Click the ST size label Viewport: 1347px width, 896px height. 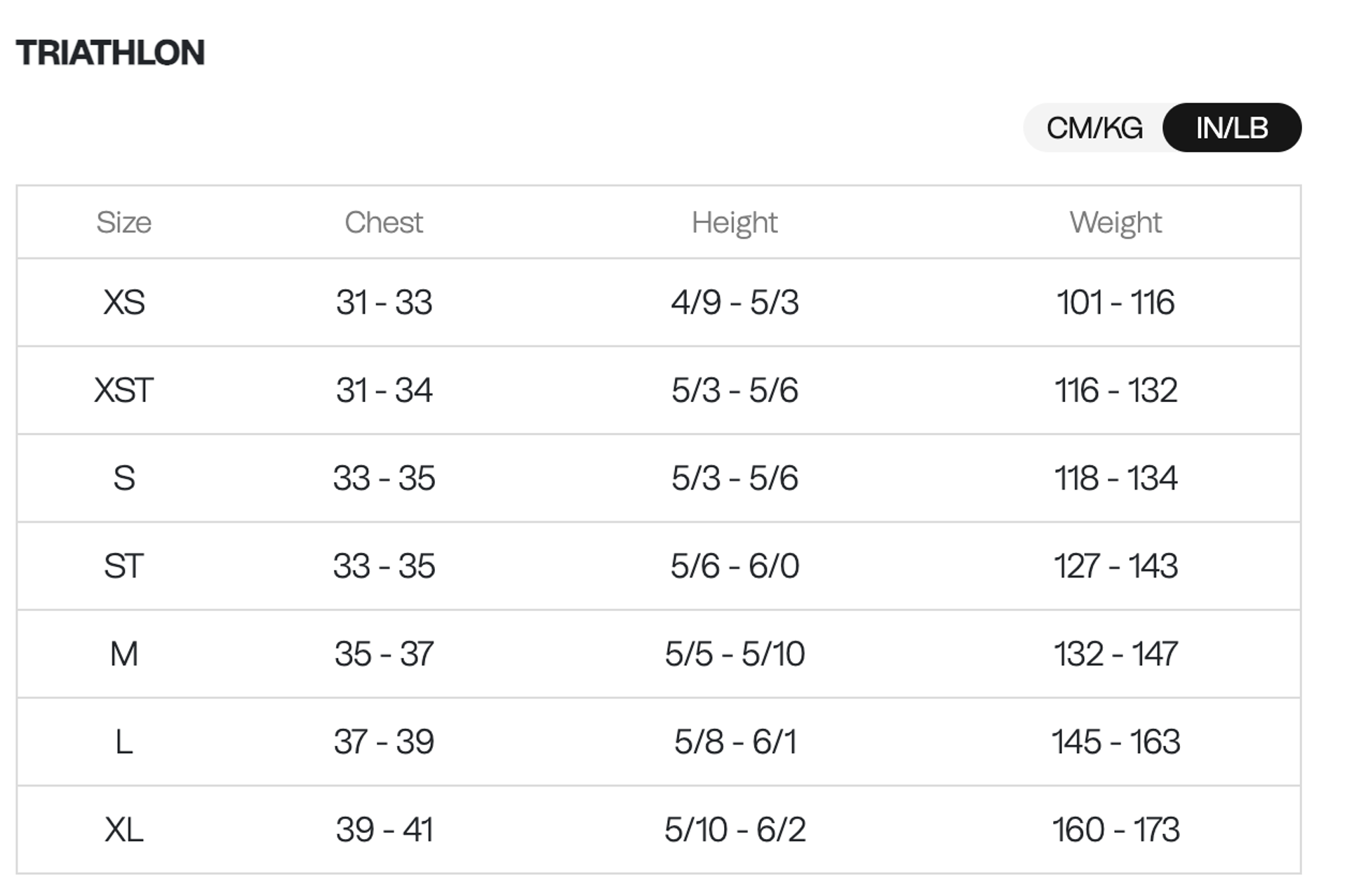click(123, 566)
